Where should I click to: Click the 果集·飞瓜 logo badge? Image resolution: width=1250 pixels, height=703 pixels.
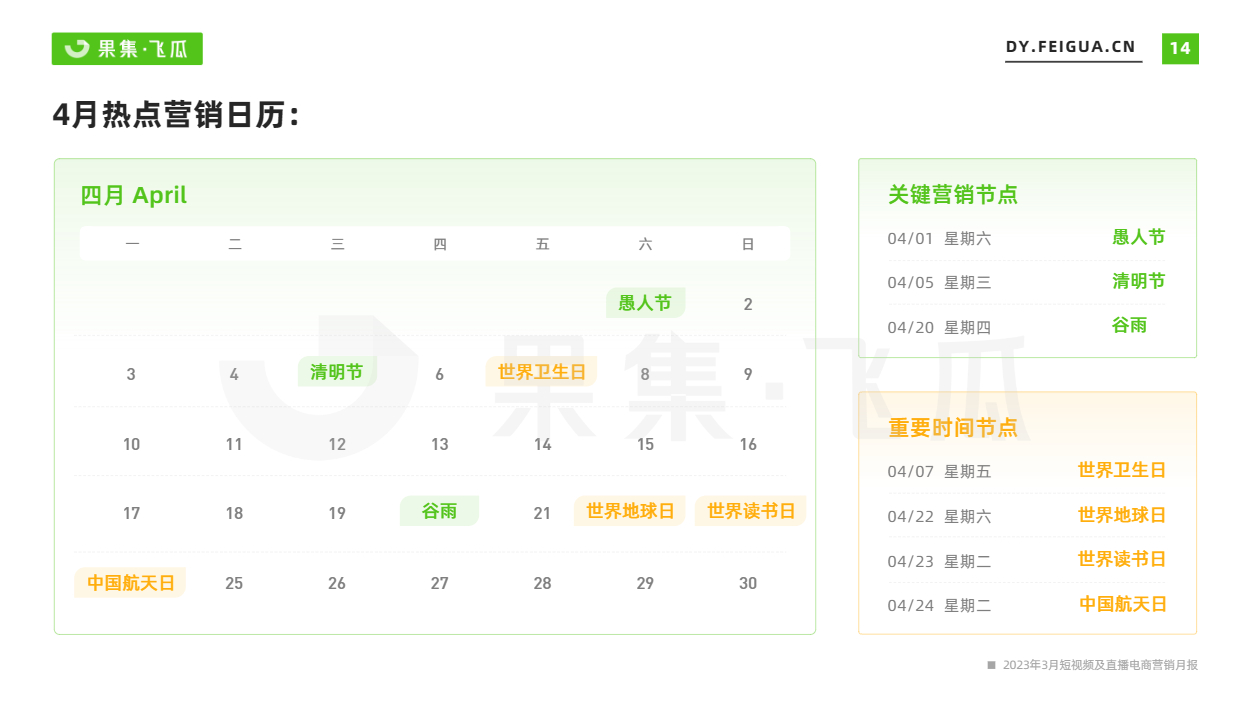point(127,49)
